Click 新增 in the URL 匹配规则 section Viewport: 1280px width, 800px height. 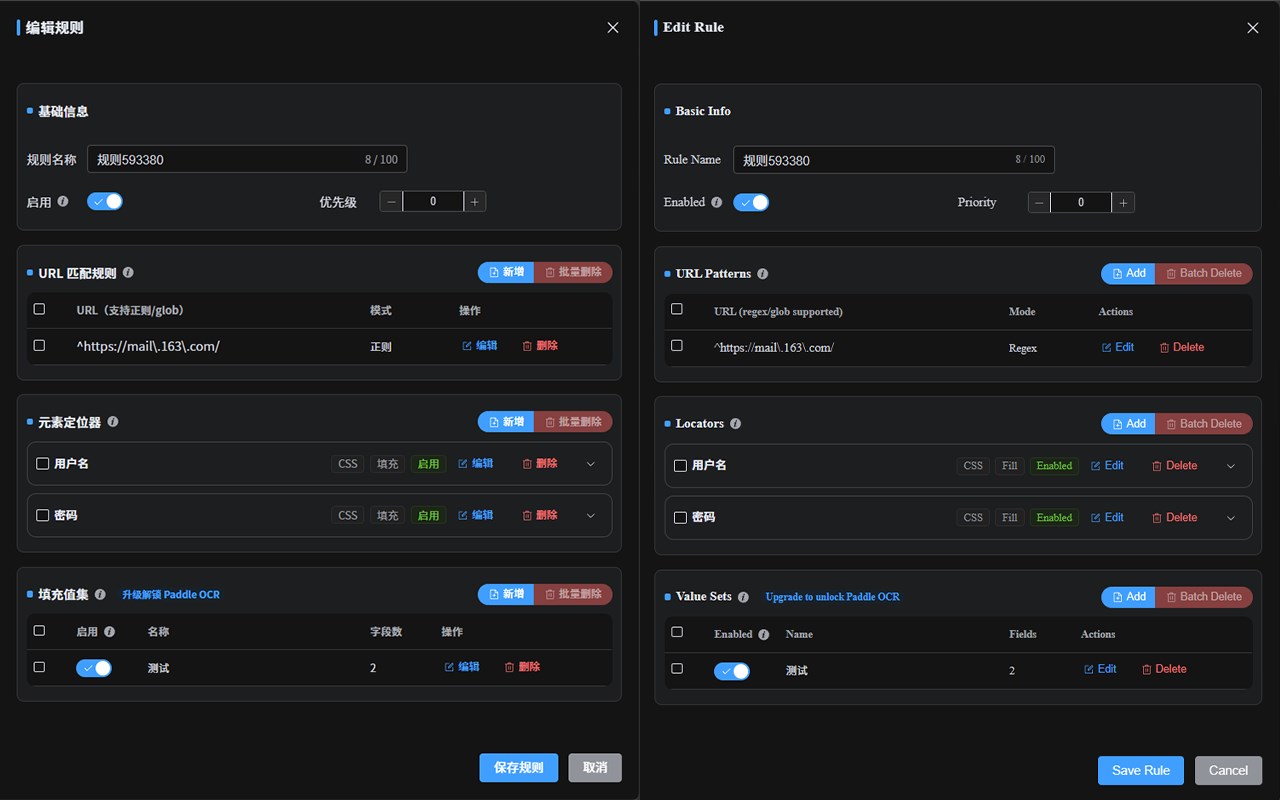[x=506, y=272]
